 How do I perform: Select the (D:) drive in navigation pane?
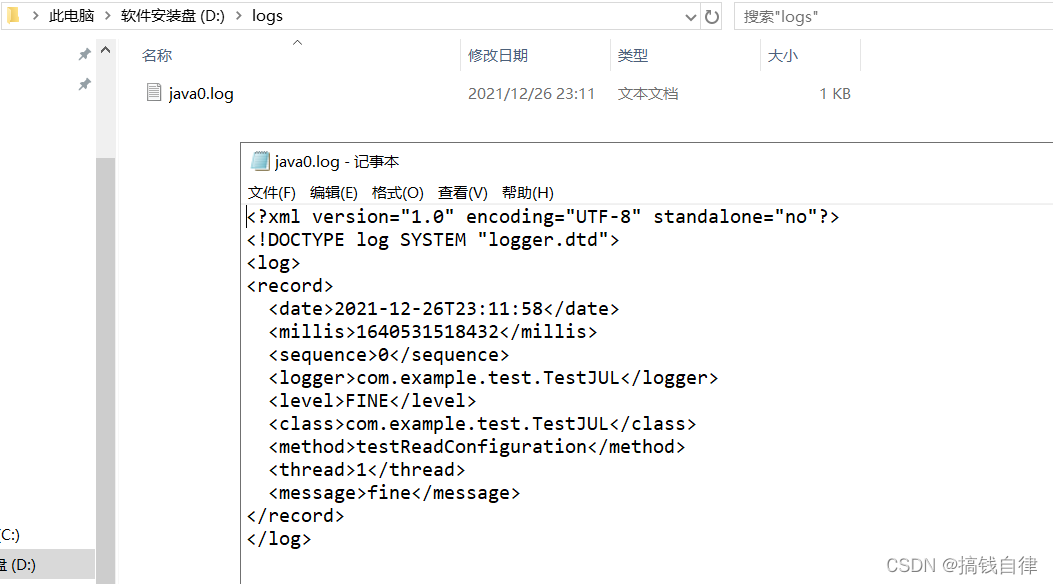pos(47,565)
